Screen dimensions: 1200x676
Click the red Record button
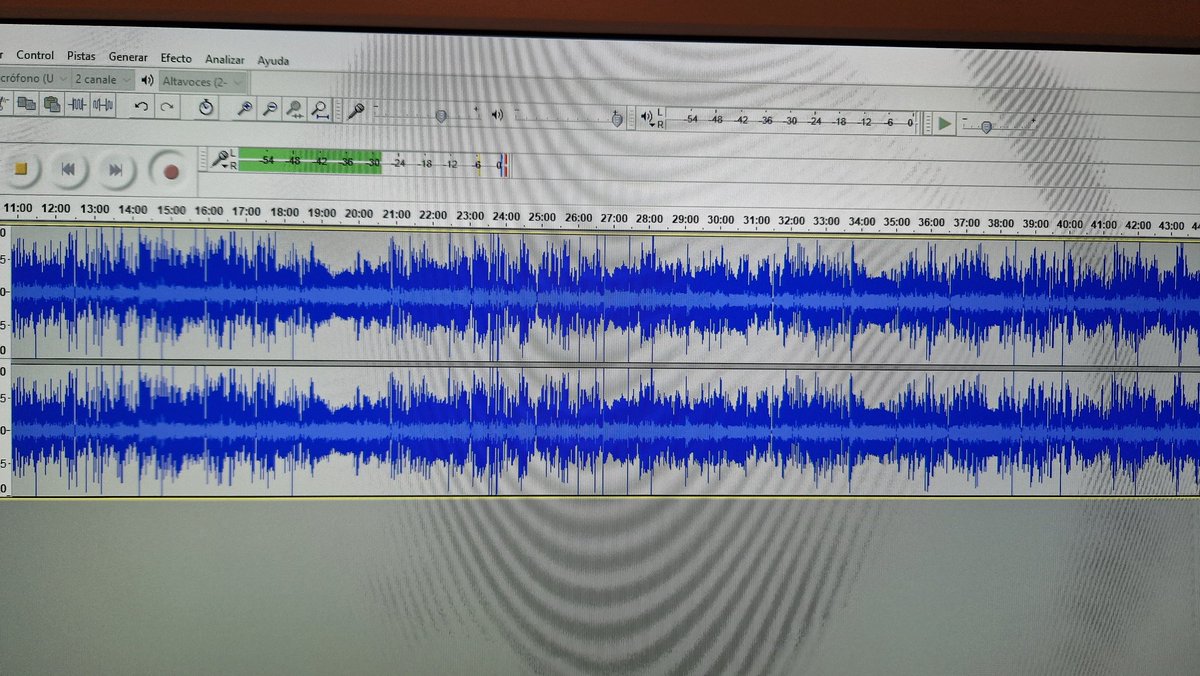[x=170, y=172]
